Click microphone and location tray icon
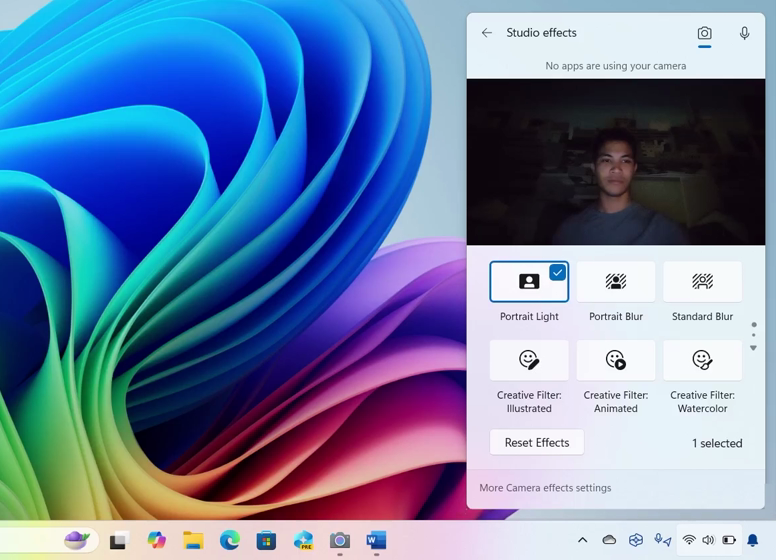776x560 pixels. coord(663,540)
